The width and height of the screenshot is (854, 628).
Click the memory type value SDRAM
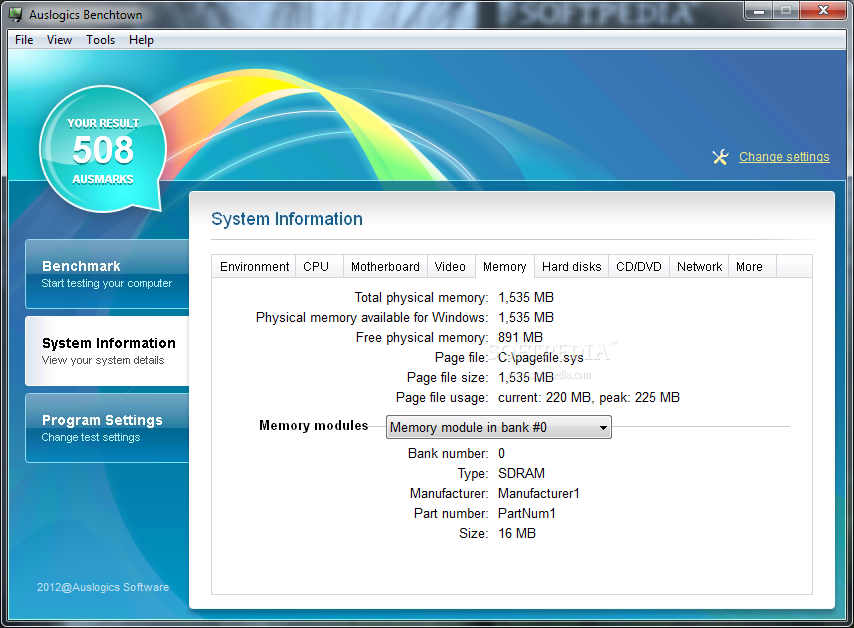point(521,473)
